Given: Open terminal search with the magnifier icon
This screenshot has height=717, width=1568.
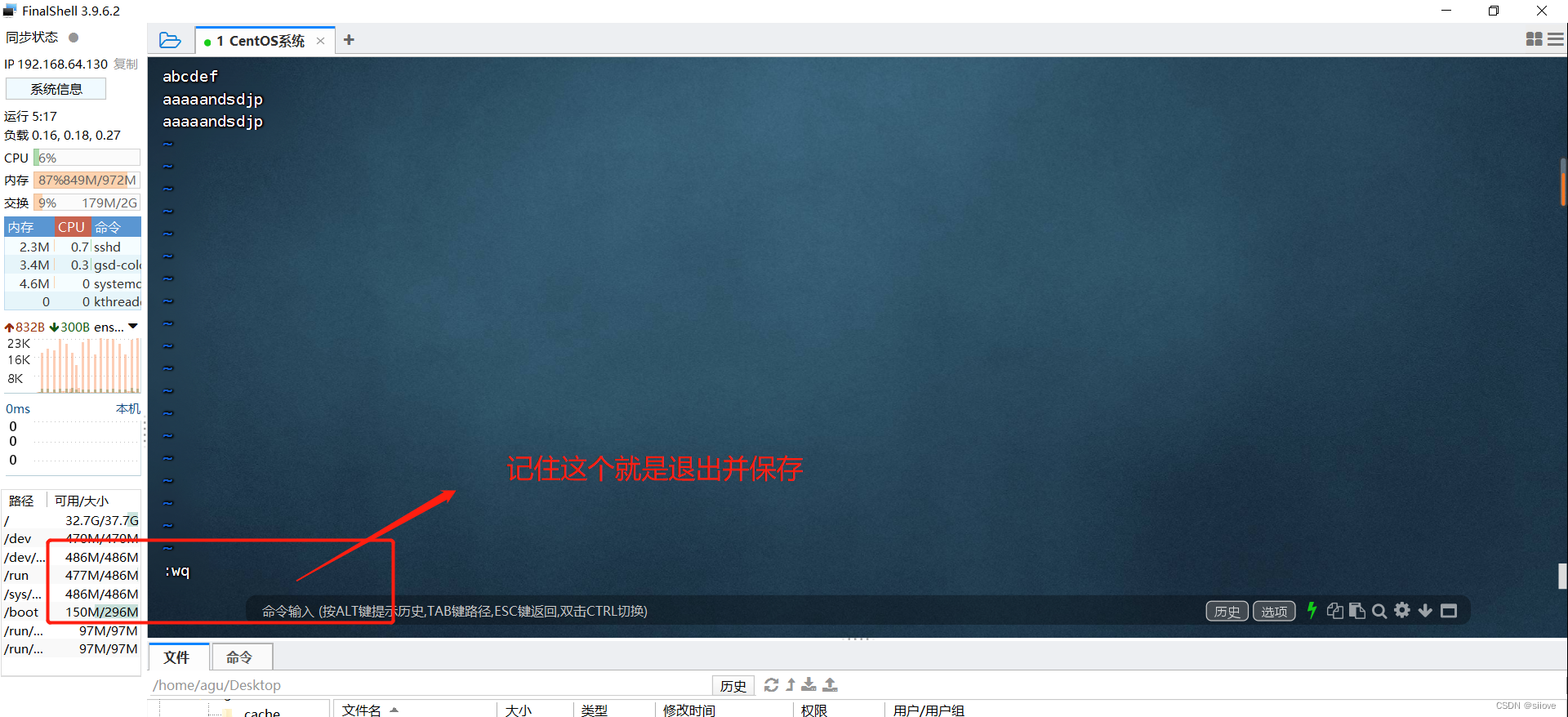Looking at the screenshot, I should tap(1379, 610).
